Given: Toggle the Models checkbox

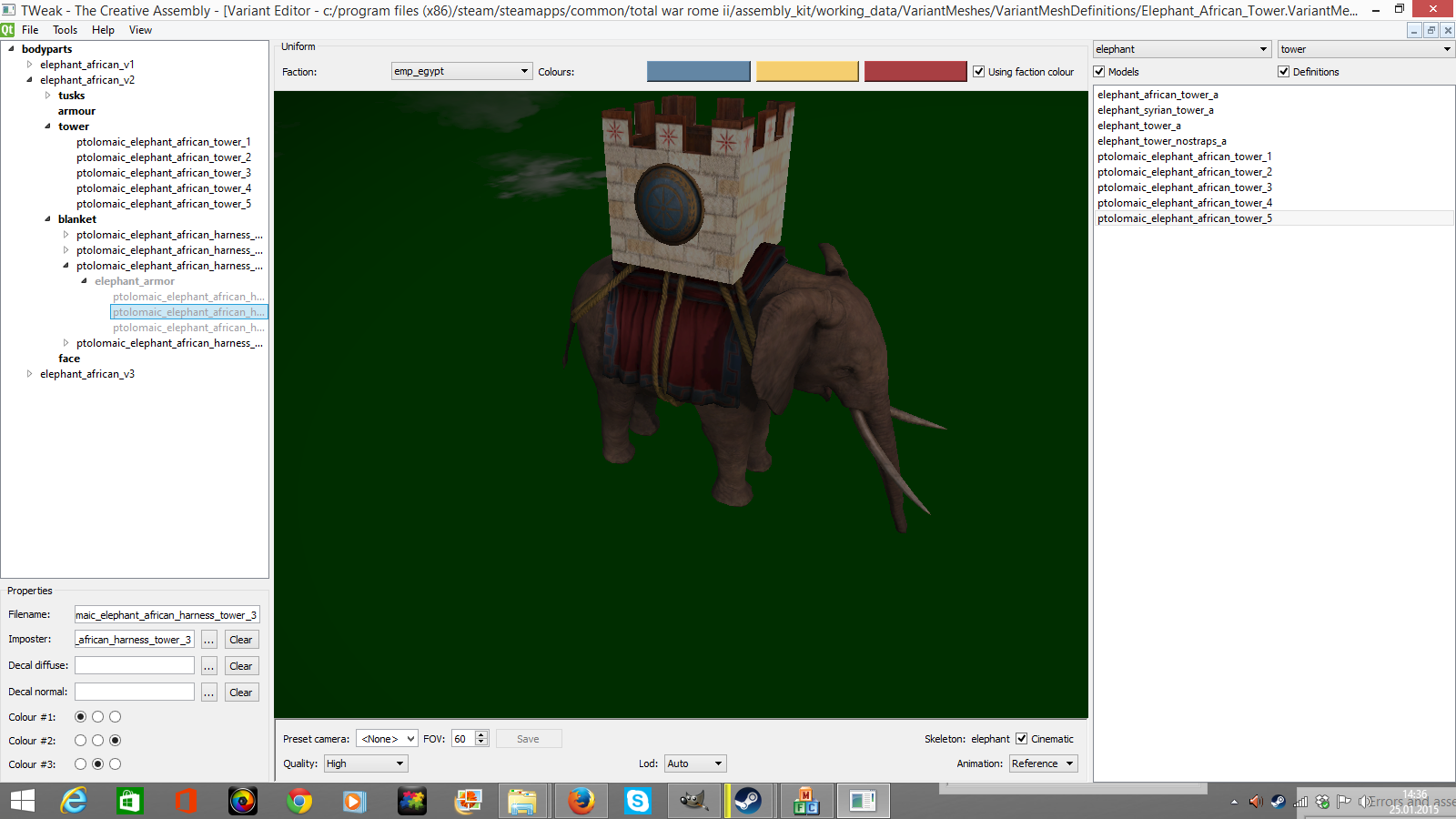Looking at the screenshot, I should coord(1099,72).
